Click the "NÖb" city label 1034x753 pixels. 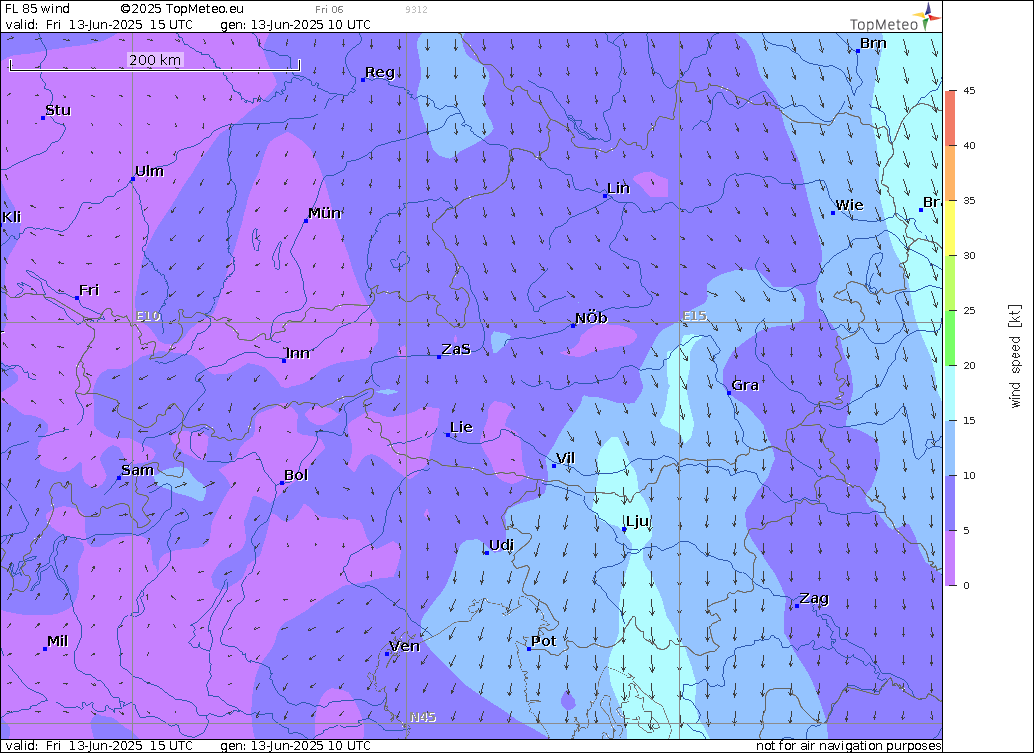[591, 318]
